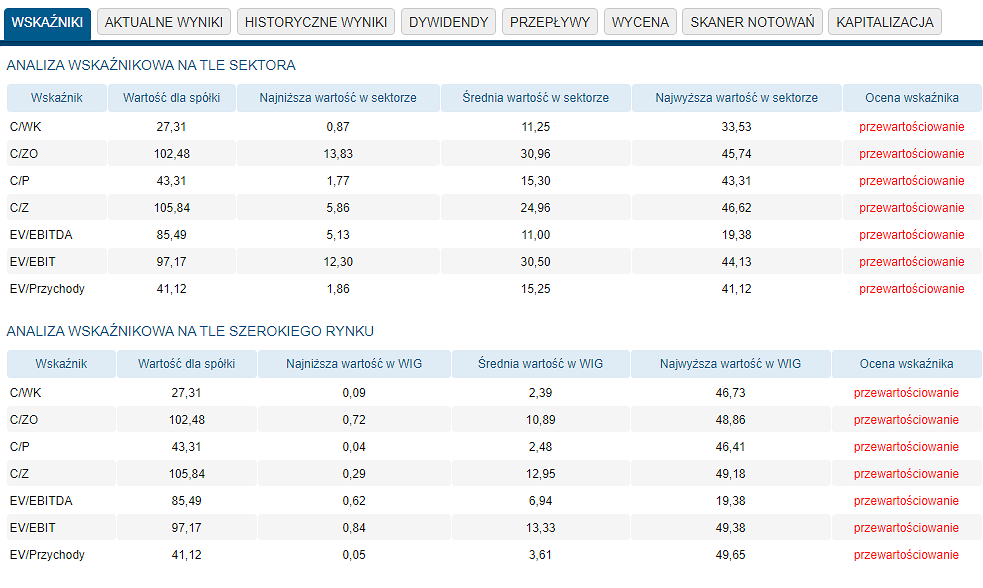
Task: Go to the PRZEPŁYWY tab
Action: click(549, 22)
